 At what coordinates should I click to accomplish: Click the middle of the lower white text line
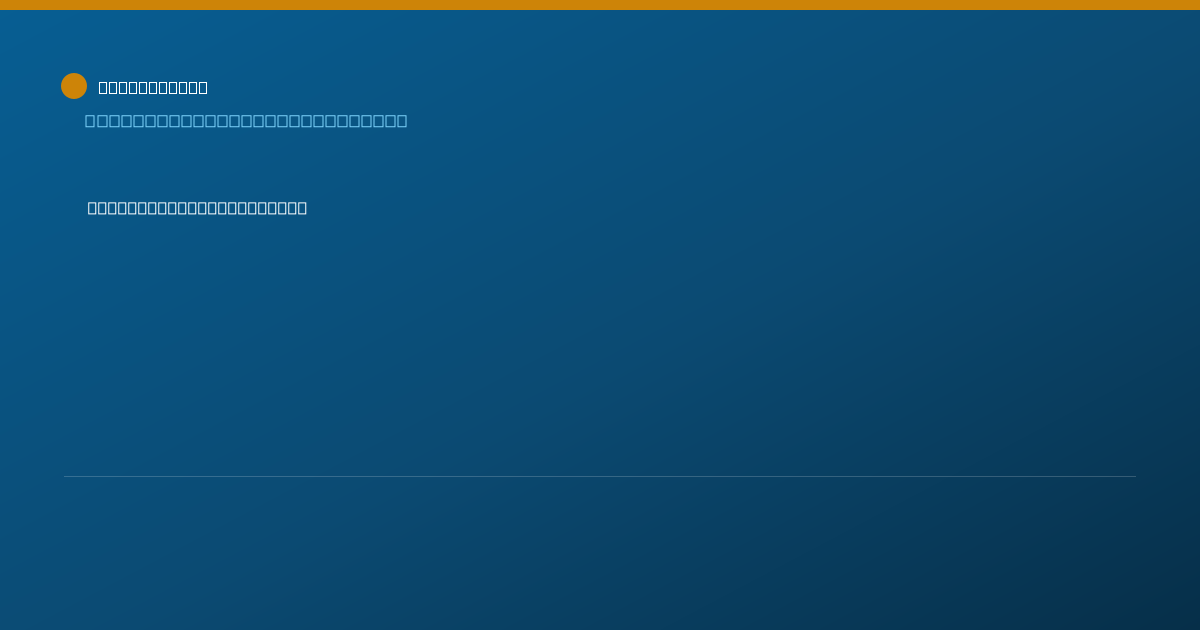(197, 208)
